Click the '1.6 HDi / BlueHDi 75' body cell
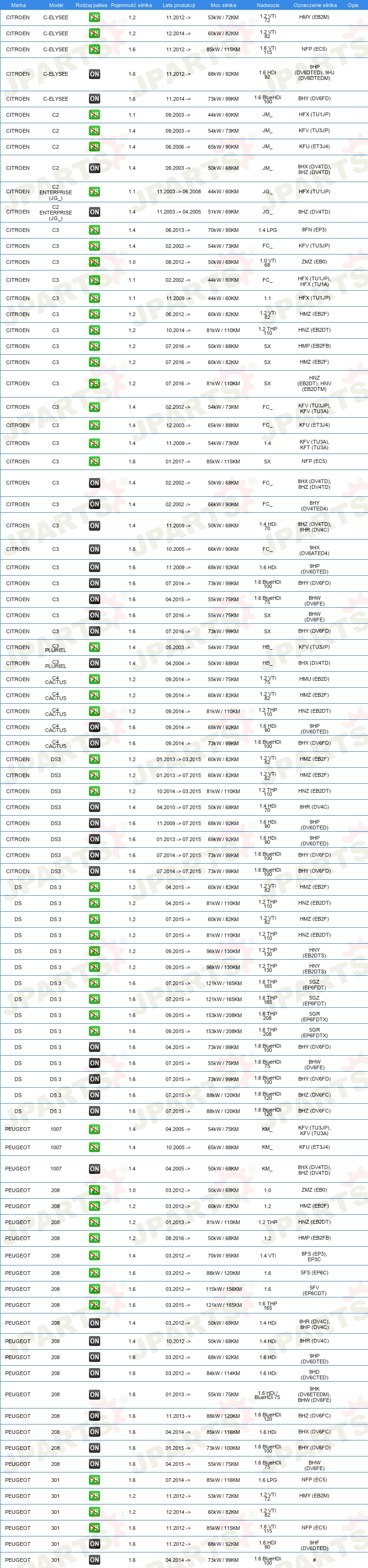The image size is (368, 1568). click(x=267, y=1395)
